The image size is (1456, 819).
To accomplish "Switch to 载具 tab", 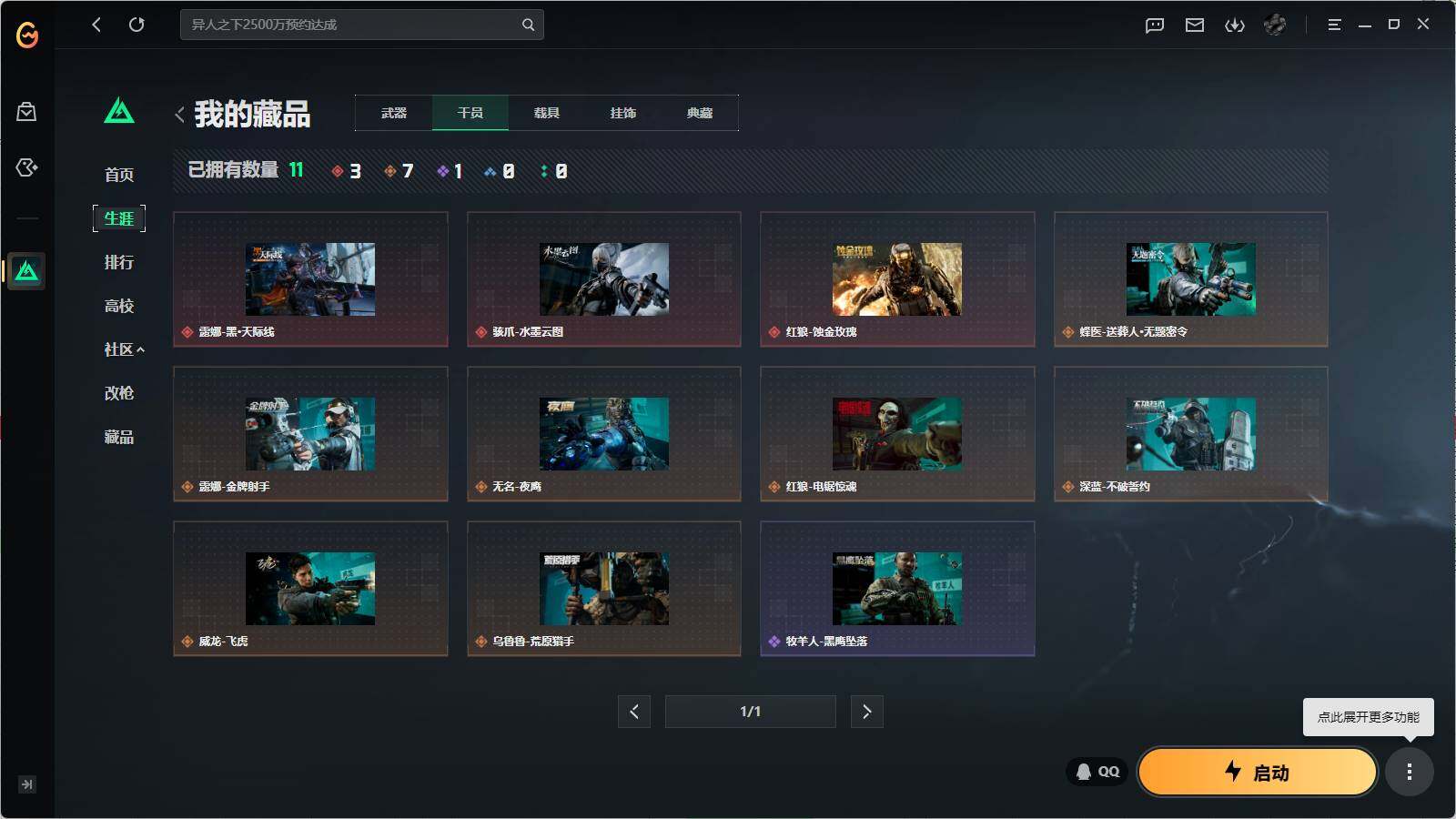I will pyautogui.click(x=547, y=113).
